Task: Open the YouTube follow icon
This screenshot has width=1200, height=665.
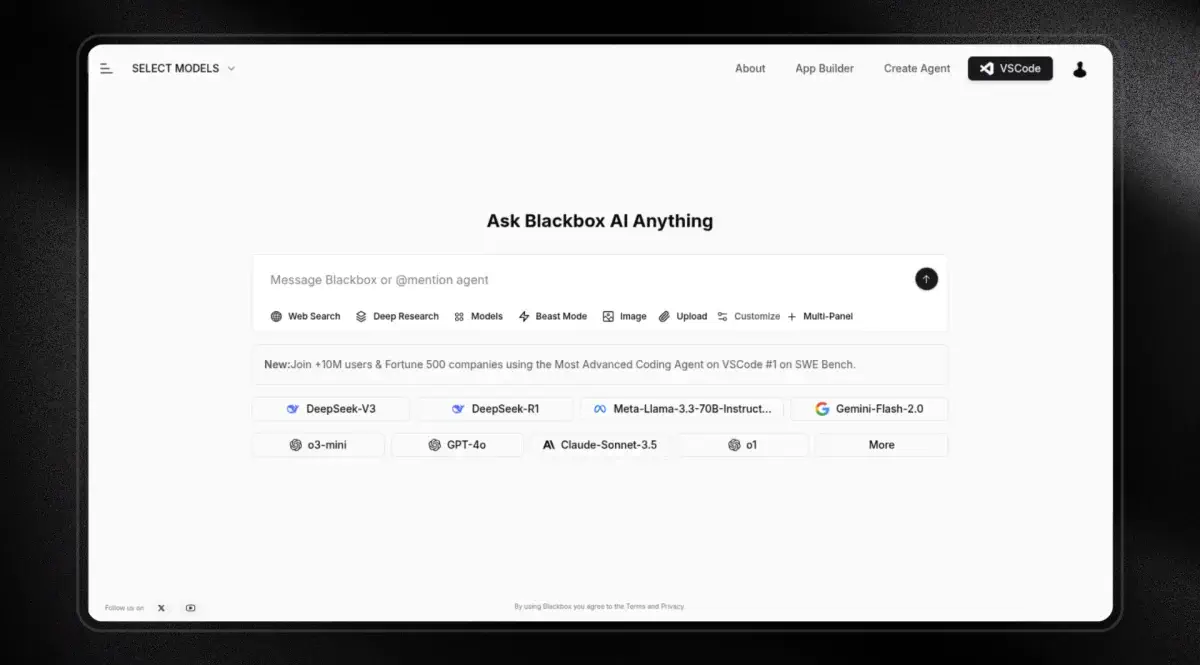Action: [x=190, y=608]
